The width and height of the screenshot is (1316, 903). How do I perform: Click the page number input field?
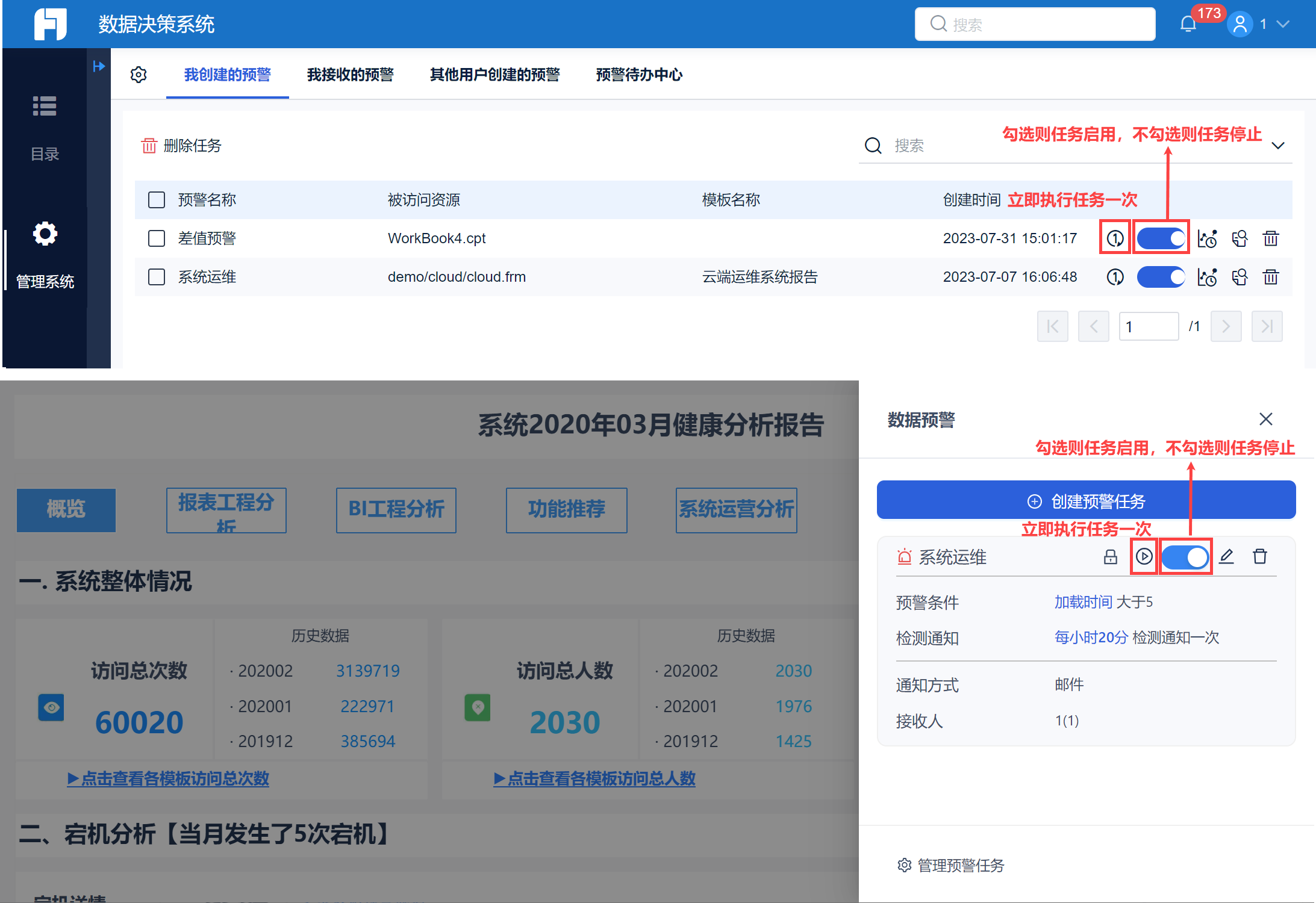(1148, 326)
